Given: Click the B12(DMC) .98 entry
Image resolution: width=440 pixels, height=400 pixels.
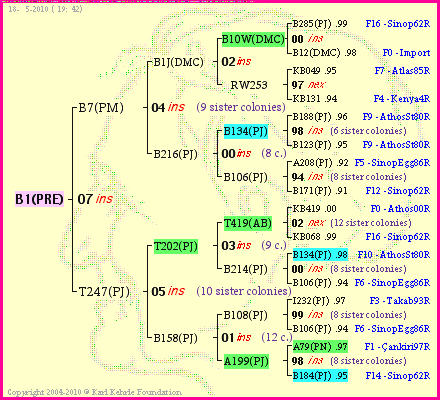Looking at the screenshot, I should pos(324,53).
